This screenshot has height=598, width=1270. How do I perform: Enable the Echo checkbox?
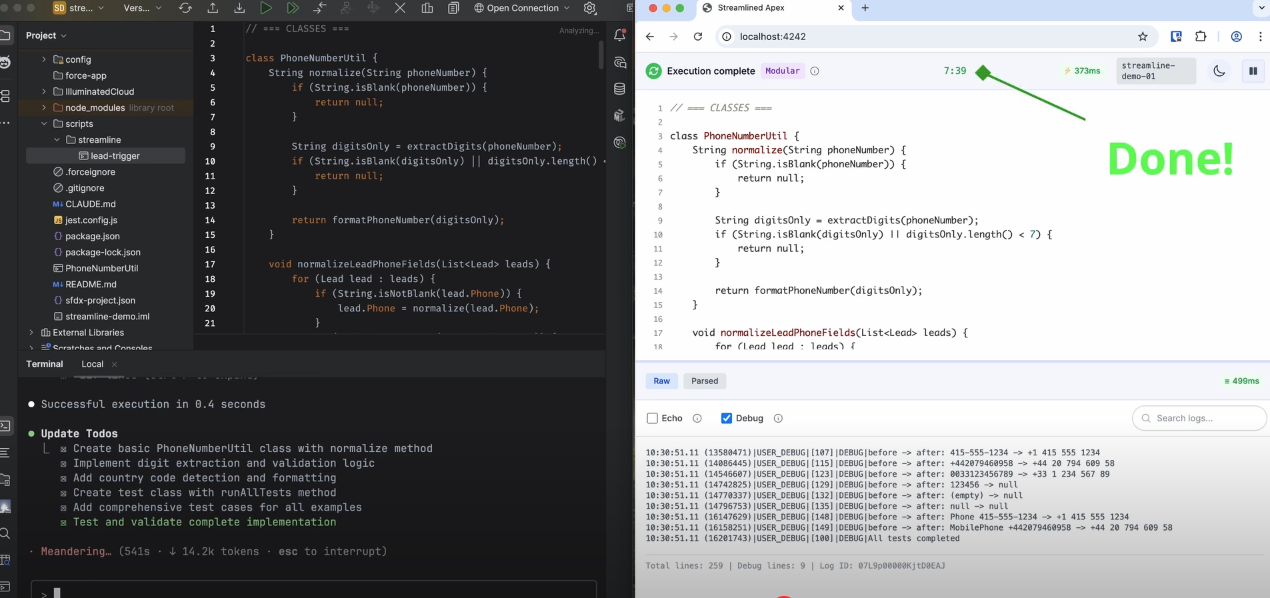(653, 418)
